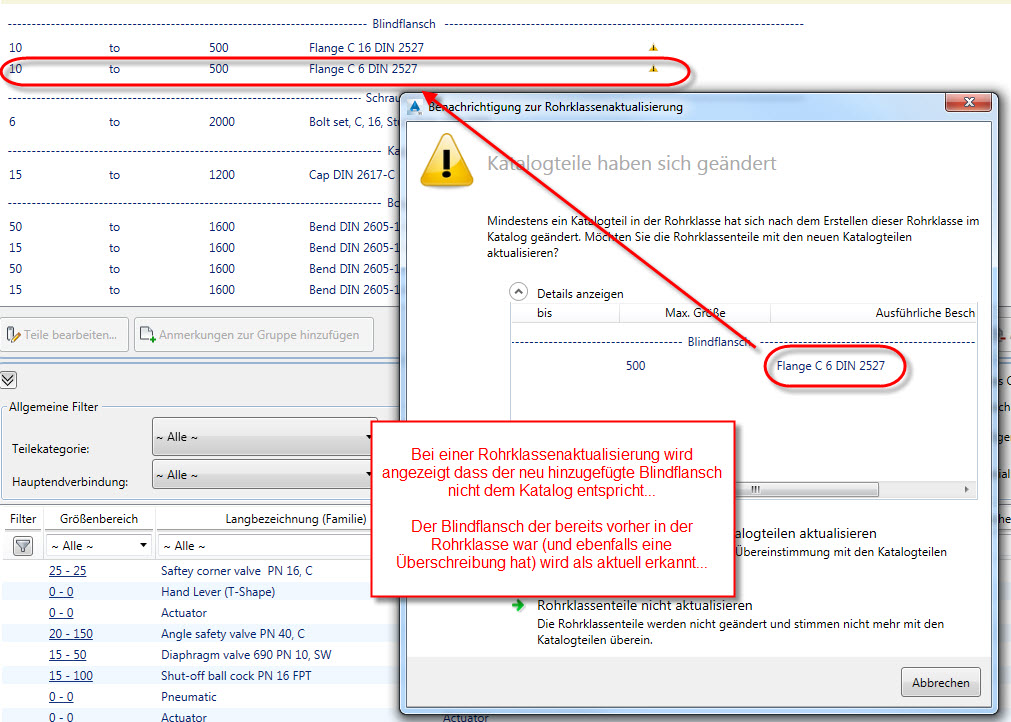This screenshot has width=1011, height=722.
Task: Click Anmerkungen zur Gruppe hinzufügen
Action: point(254,335)
